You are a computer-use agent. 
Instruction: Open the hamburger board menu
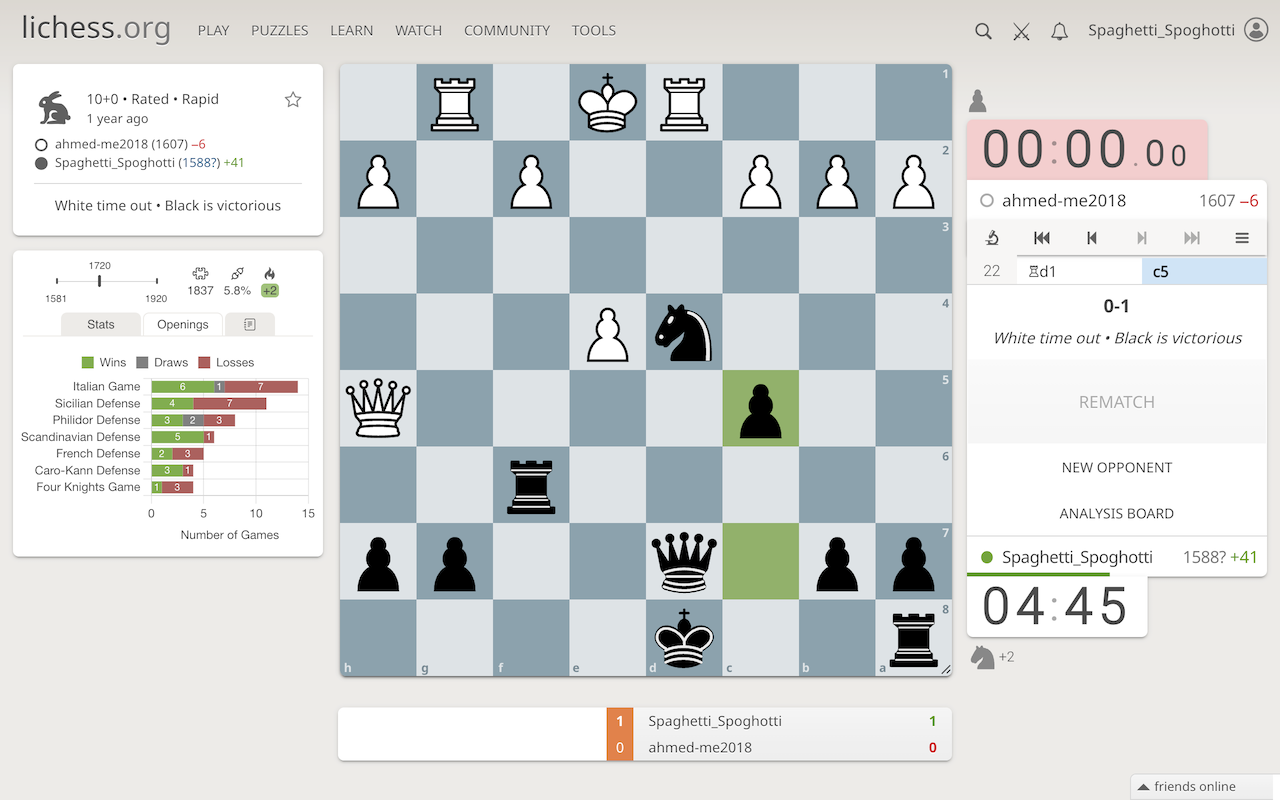pyautogui.click(x=1242, y=238)
